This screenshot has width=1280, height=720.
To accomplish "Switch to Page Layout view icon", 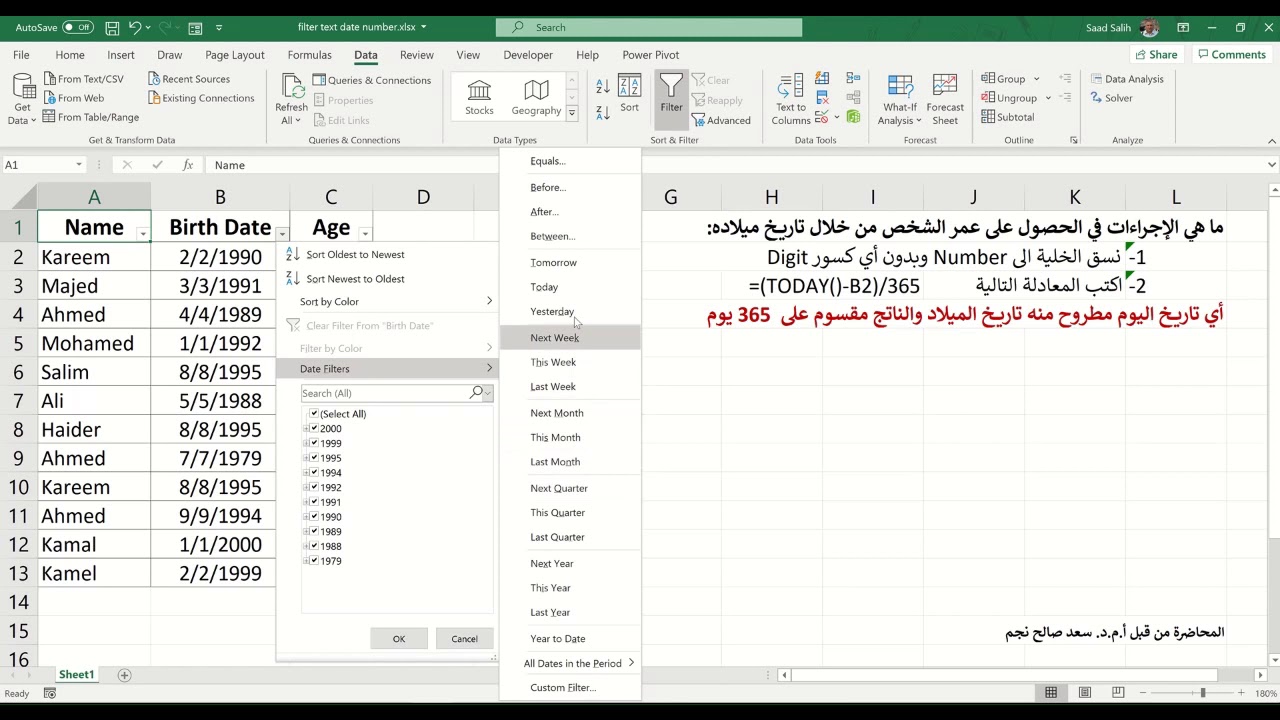I will click(1085, 693).
